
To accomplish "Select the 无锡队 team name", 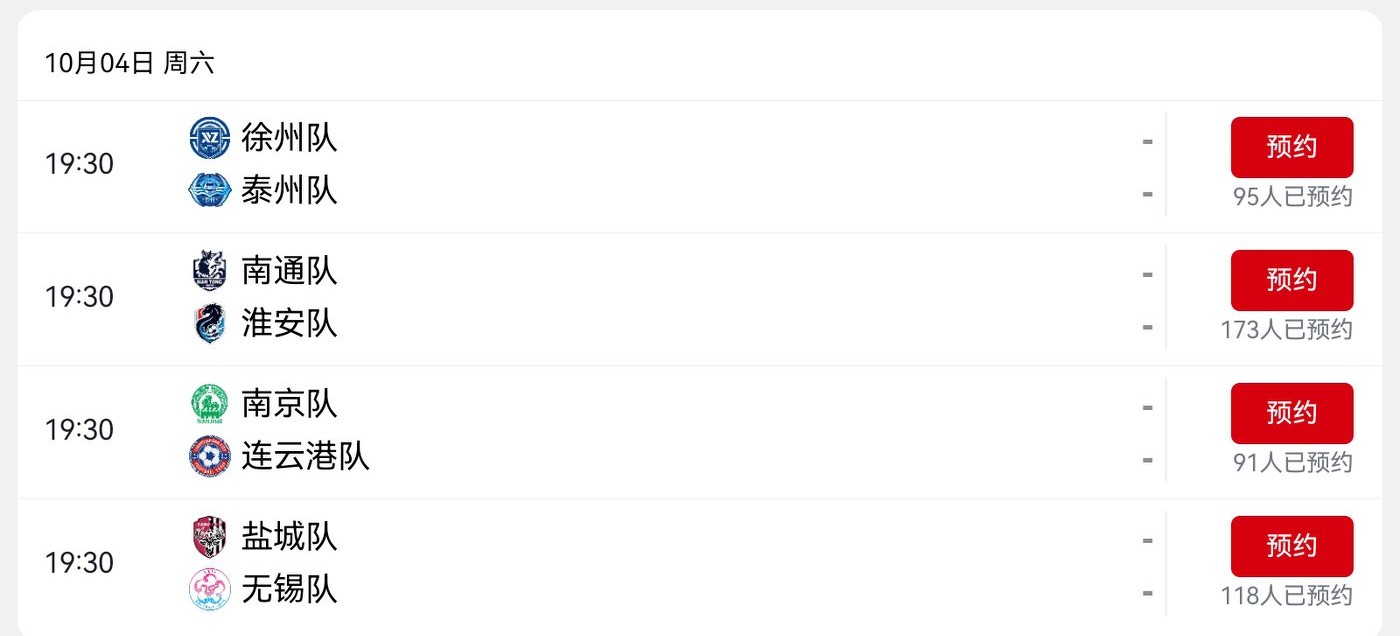I will point(289,589).
